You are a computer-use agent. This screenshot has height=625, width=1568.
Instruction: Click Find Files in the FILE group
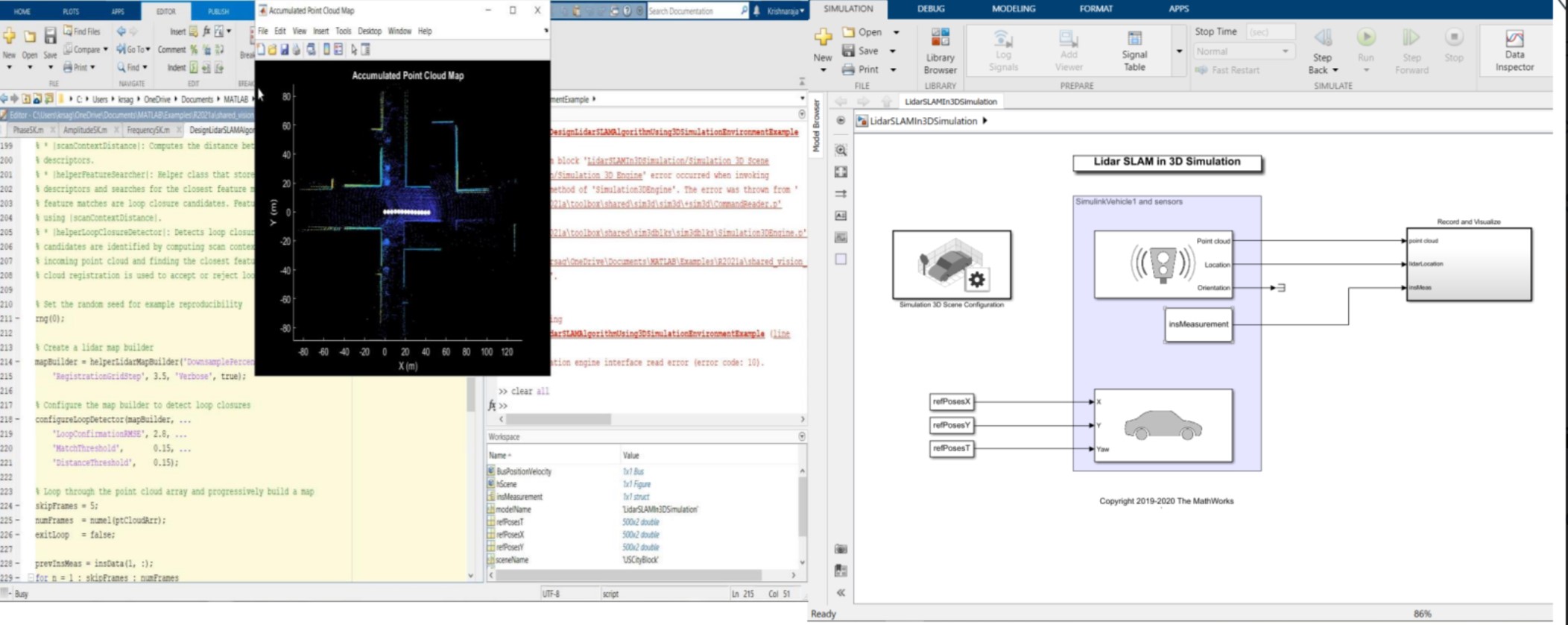click(x=82, y=31)
